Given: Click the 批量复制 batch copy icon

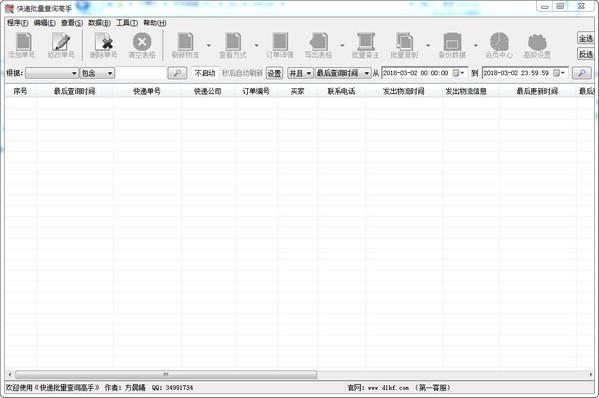Looking at the screenshot, I should (x=404, y=46).
